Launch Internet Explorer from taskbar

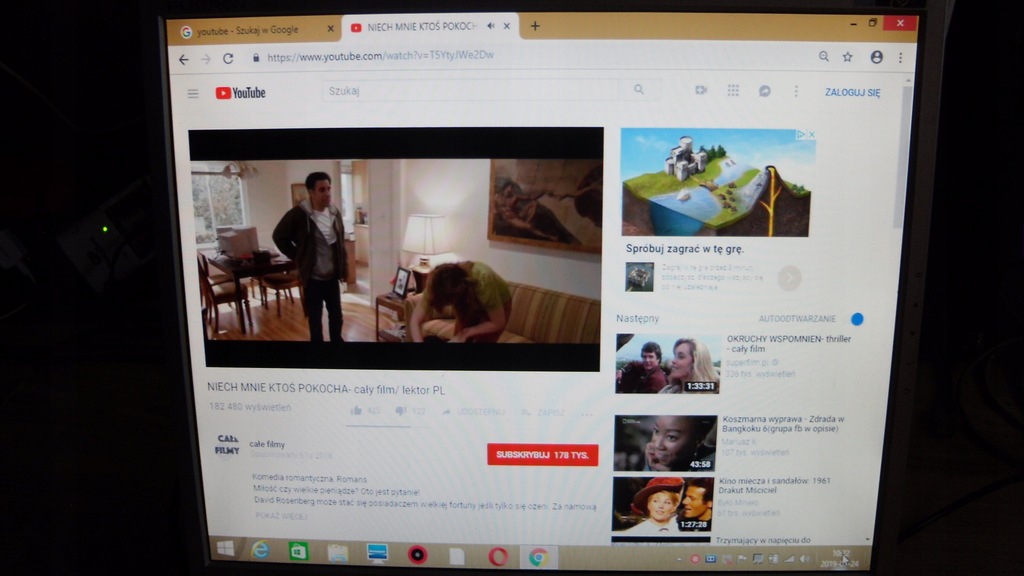coord(260,550)
